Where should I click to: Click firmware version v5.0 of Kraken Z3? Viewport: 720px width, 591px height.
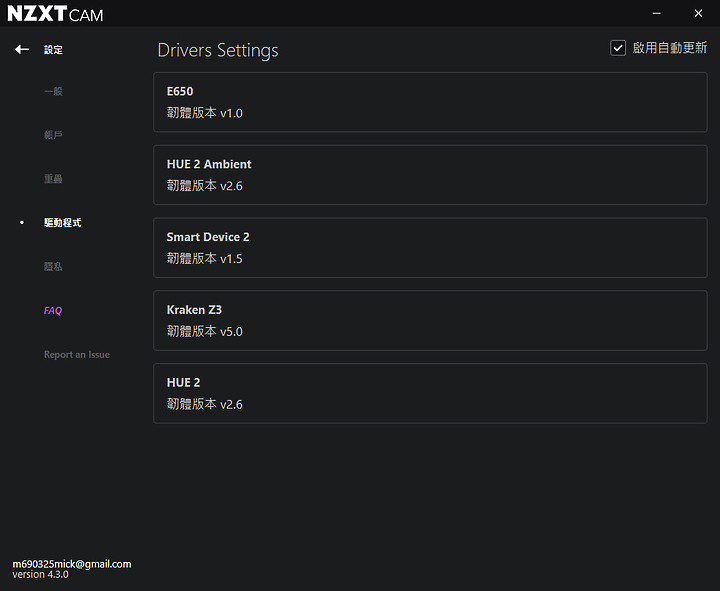point(204,331)
